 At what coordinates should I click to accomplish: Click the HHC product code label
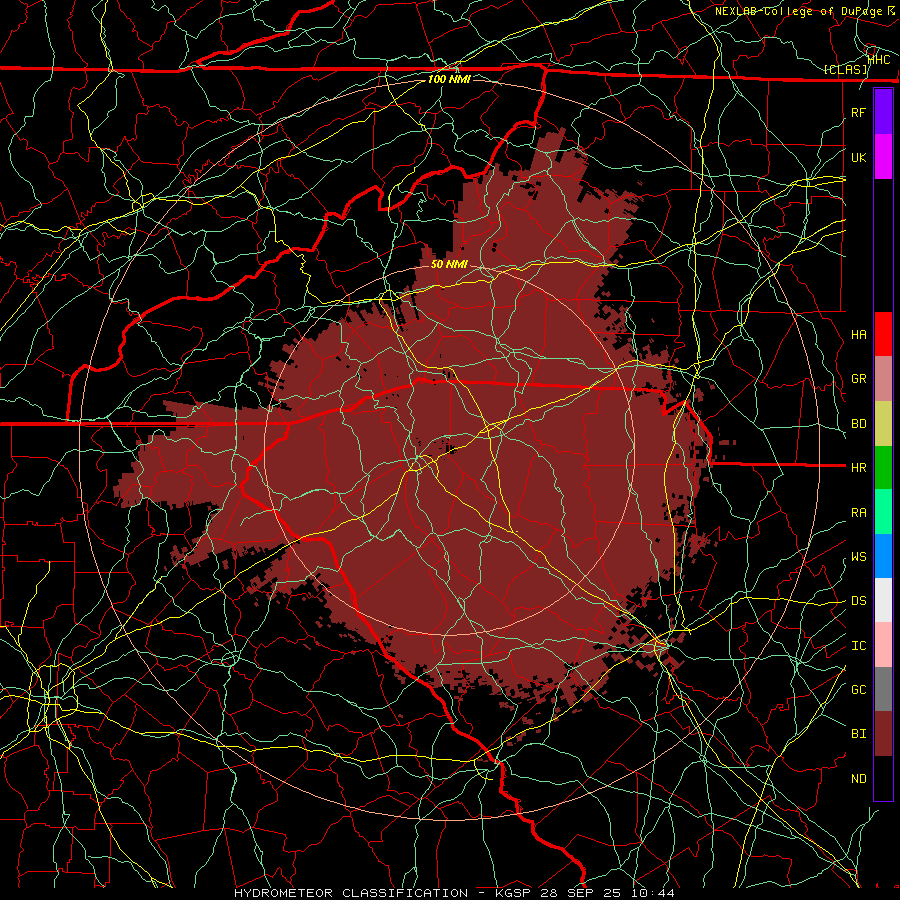(879, 60)
